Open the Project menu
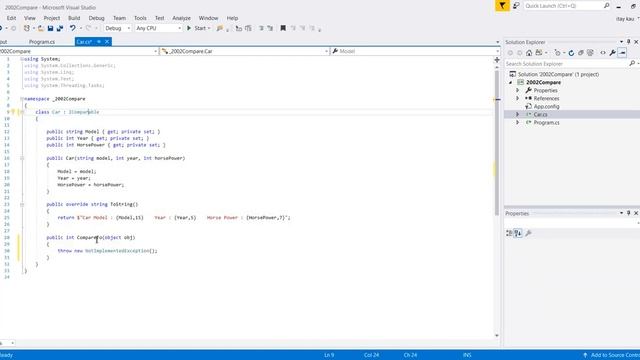Viewport: 640px width, 360px height. (x=52, y=18)
